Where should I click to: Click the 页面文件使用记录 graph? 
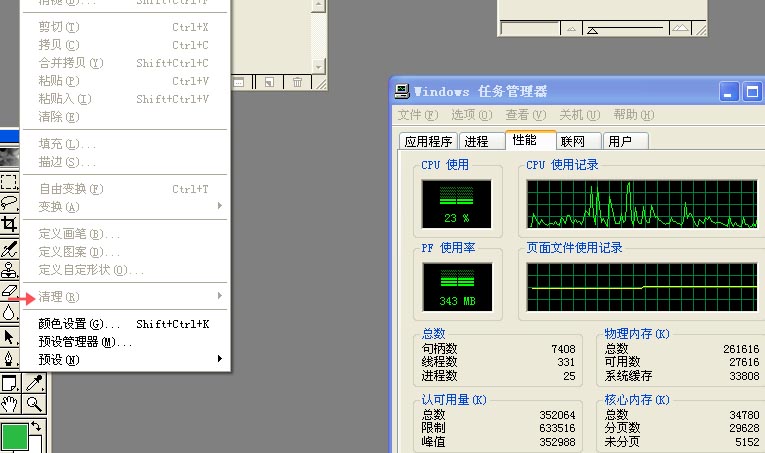[x=642, y=287]
